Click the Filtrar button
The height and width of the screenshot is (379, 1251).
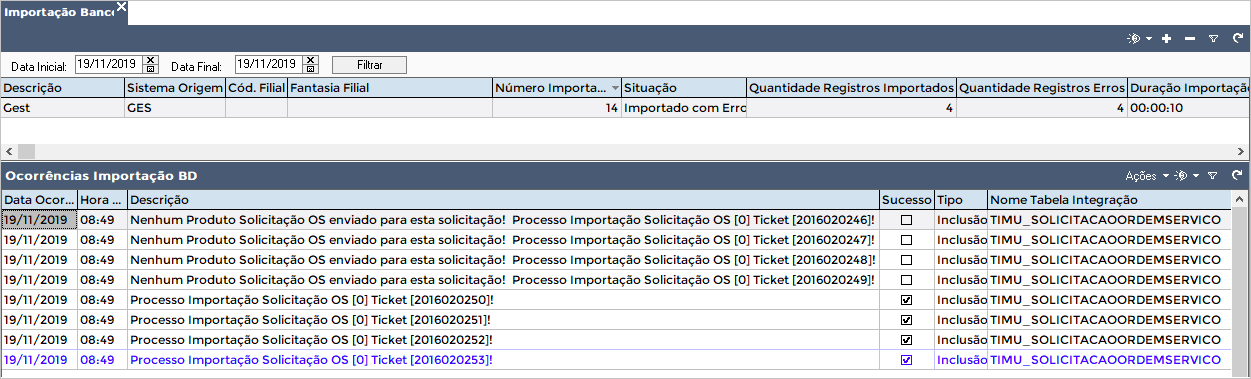point(370,65)
